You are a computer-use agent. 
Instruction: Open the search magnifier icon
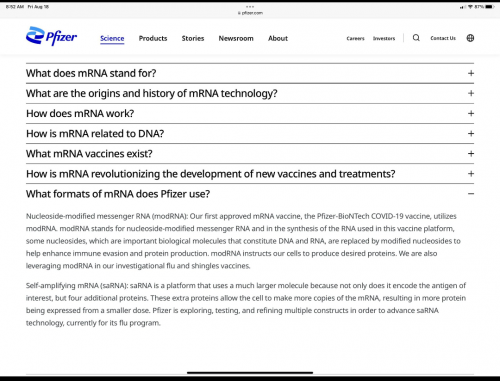416,38
